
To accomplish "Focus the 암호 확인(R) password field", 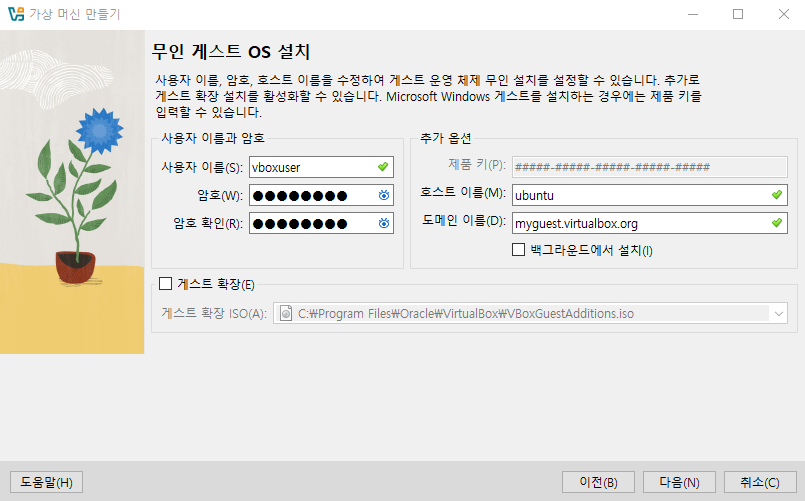I will [321, 223].
